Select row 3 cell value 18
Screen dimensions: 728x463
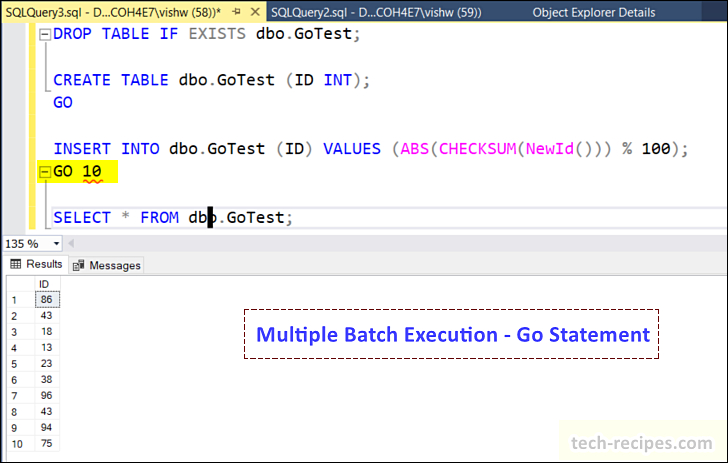[x=47, y=332]
